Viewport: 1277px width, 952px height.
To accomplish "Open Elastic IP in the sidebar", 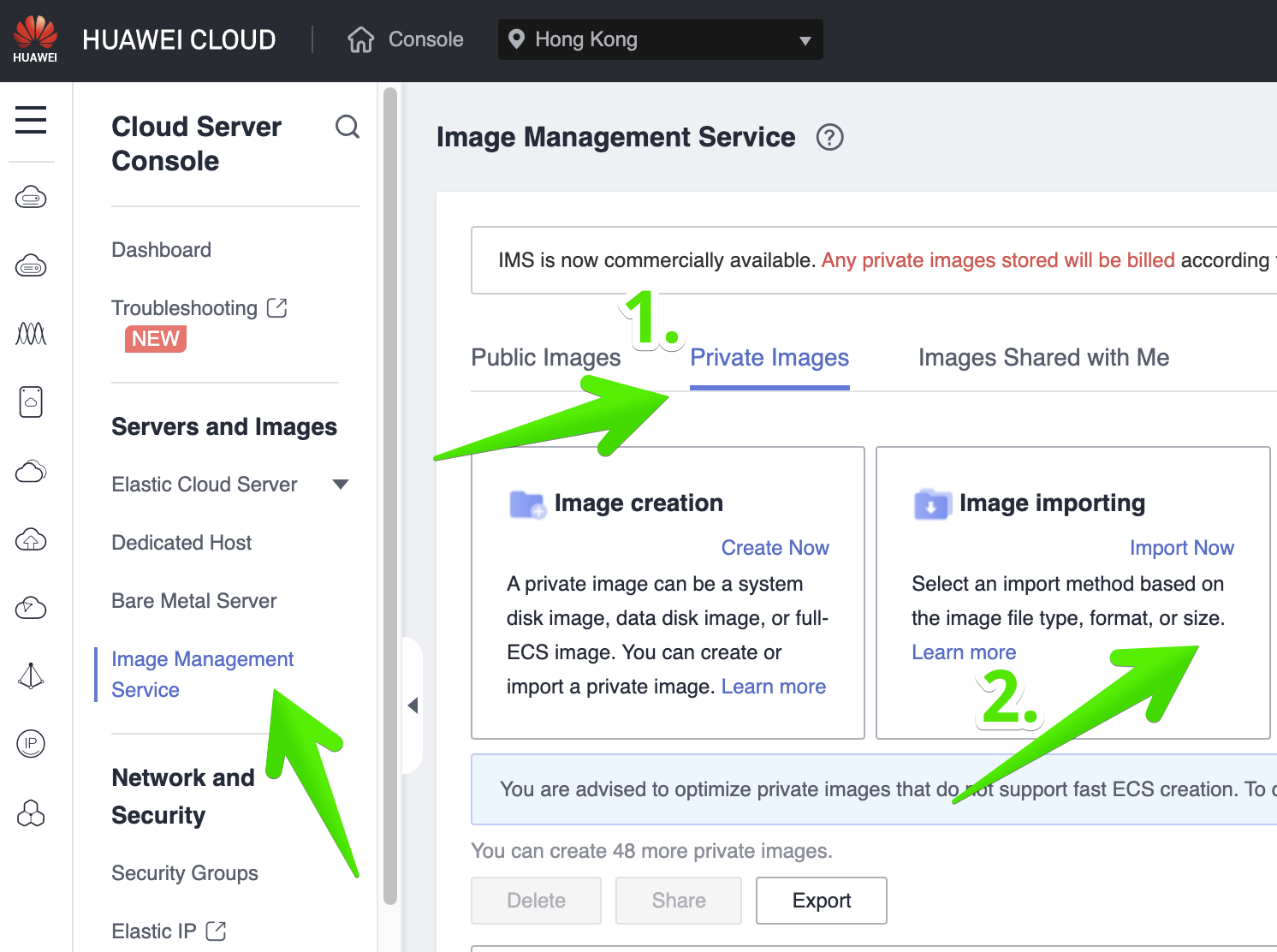I will tap(154, 931).
